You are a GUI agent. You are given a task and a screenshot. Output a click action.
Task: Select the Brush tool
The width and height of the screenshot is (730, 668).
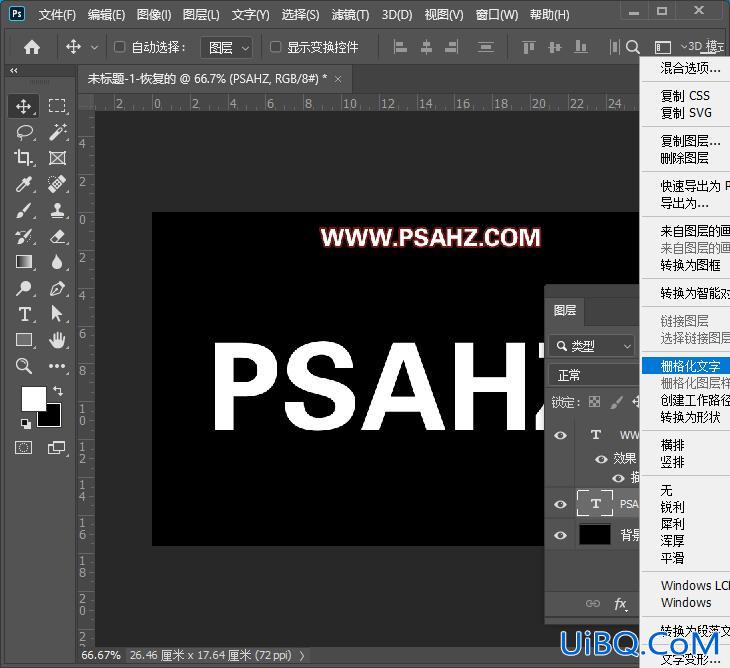tap(23, 210)
